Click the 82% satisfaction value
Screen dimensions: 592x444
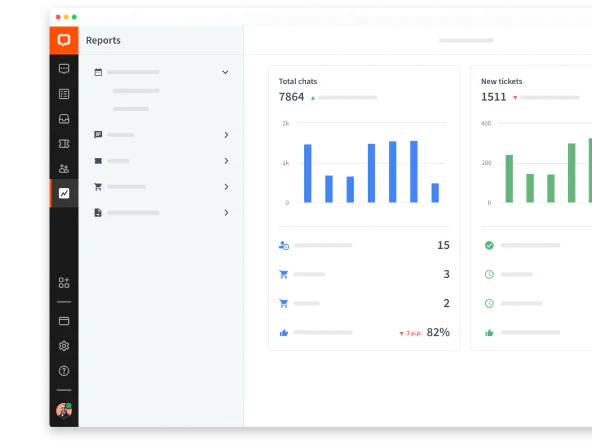(438, 332)
